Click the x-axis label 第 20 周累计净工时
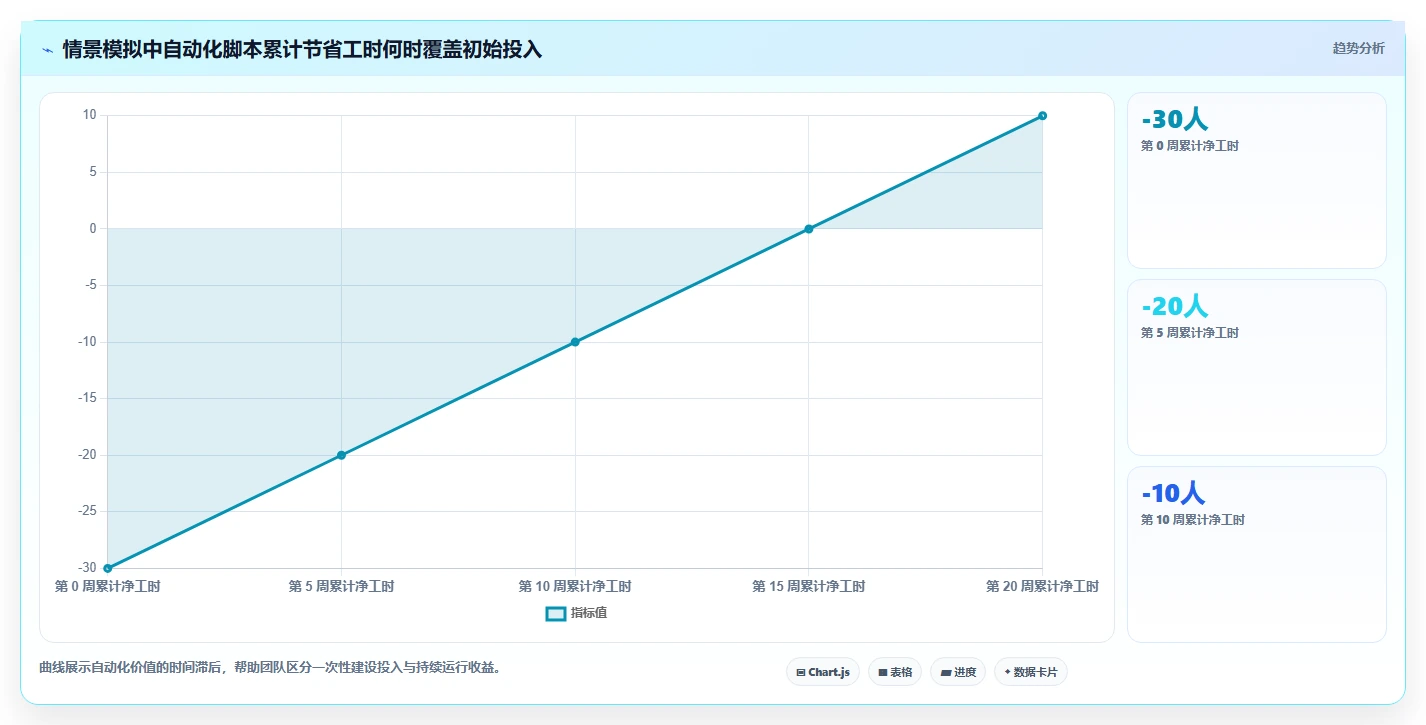Image resolution: width=1426 pixels, height=725 pixels. (x=1042, y=587)
